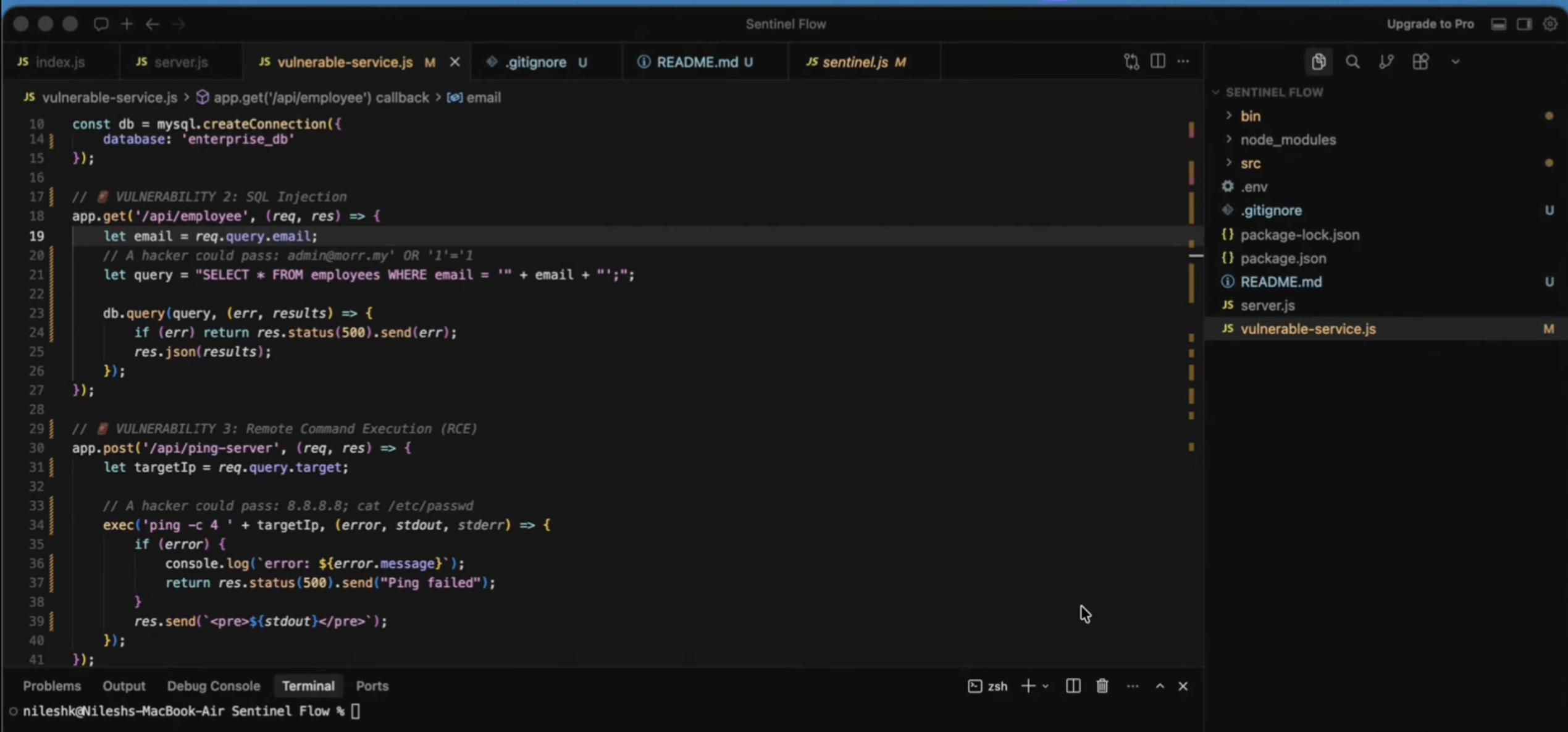Kill terminal with trash icon
The width and height of the screenshot is (1568, 732).
[x=1102, y=686]
